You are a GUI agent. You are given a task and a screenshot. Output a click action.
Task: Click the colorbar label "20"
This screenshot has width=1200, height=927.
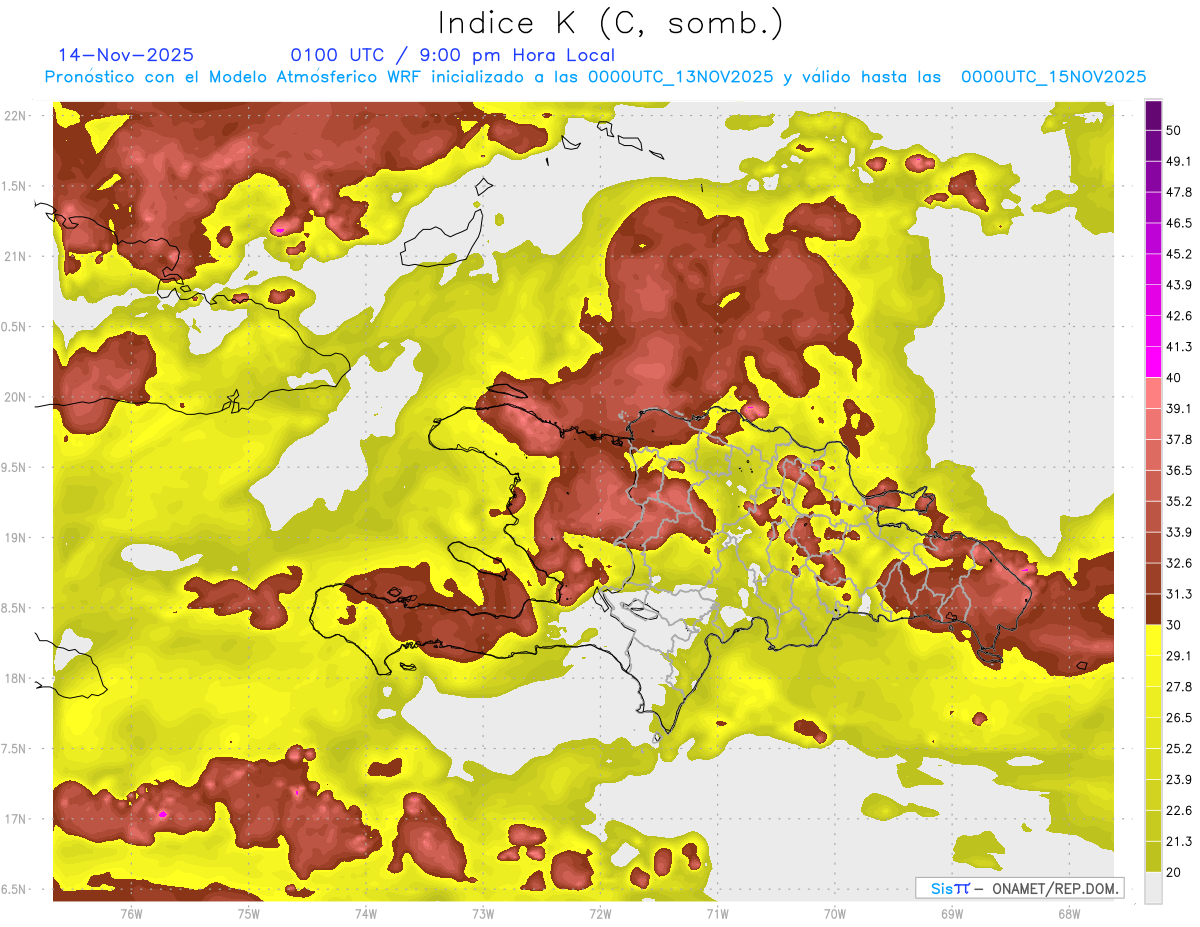click(x=1175, y=872)
